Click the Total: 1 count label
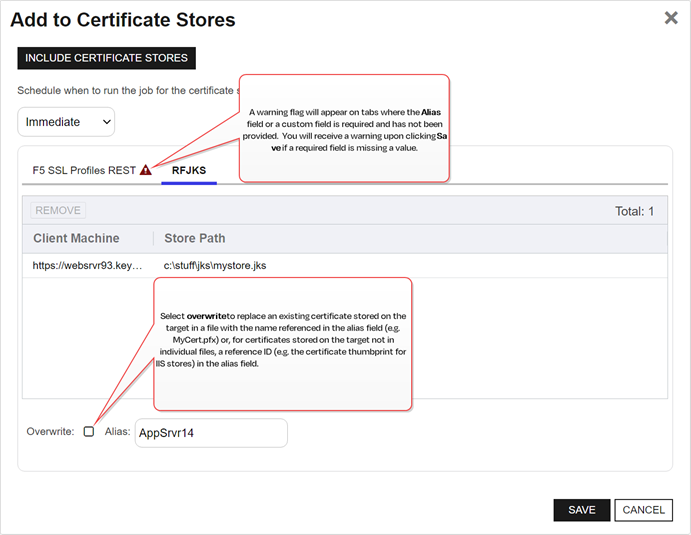Viewport: 691px width, 535px height. (634, 211)
